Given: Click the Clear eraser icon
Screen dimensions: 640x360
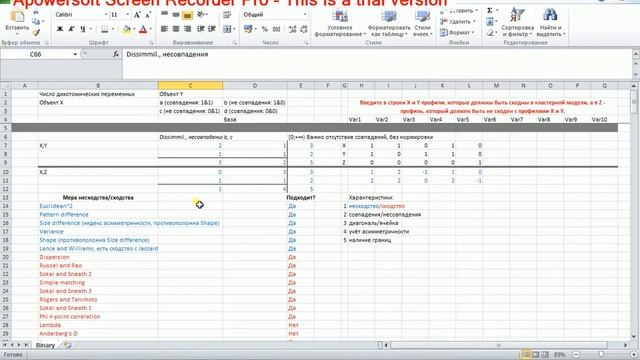Looking at the screenshot, I should (x=490, y=33).
